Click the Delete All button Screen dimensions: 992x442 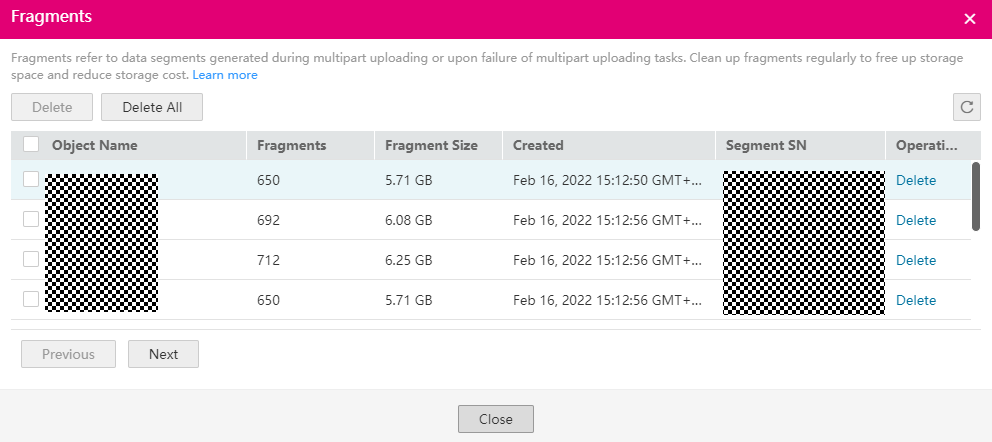click(152, 107)
